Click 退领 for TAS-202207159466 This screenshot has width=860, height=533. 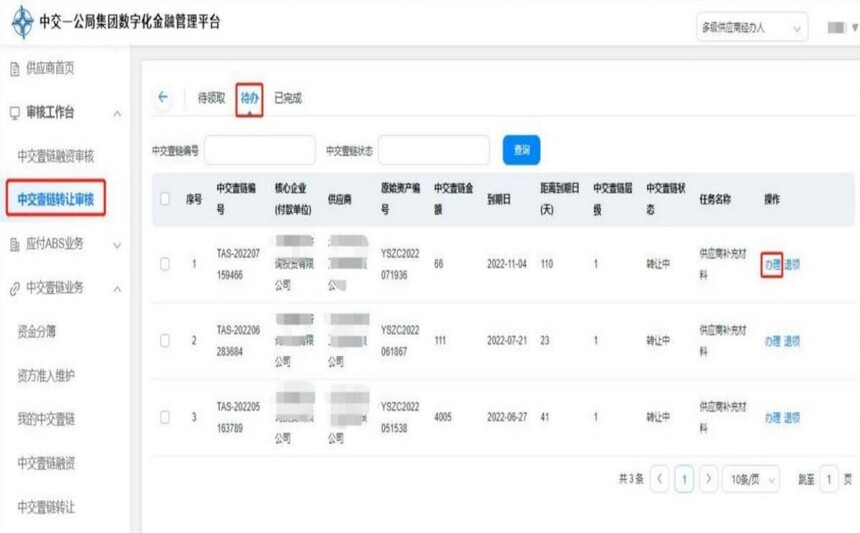[791, 265]
